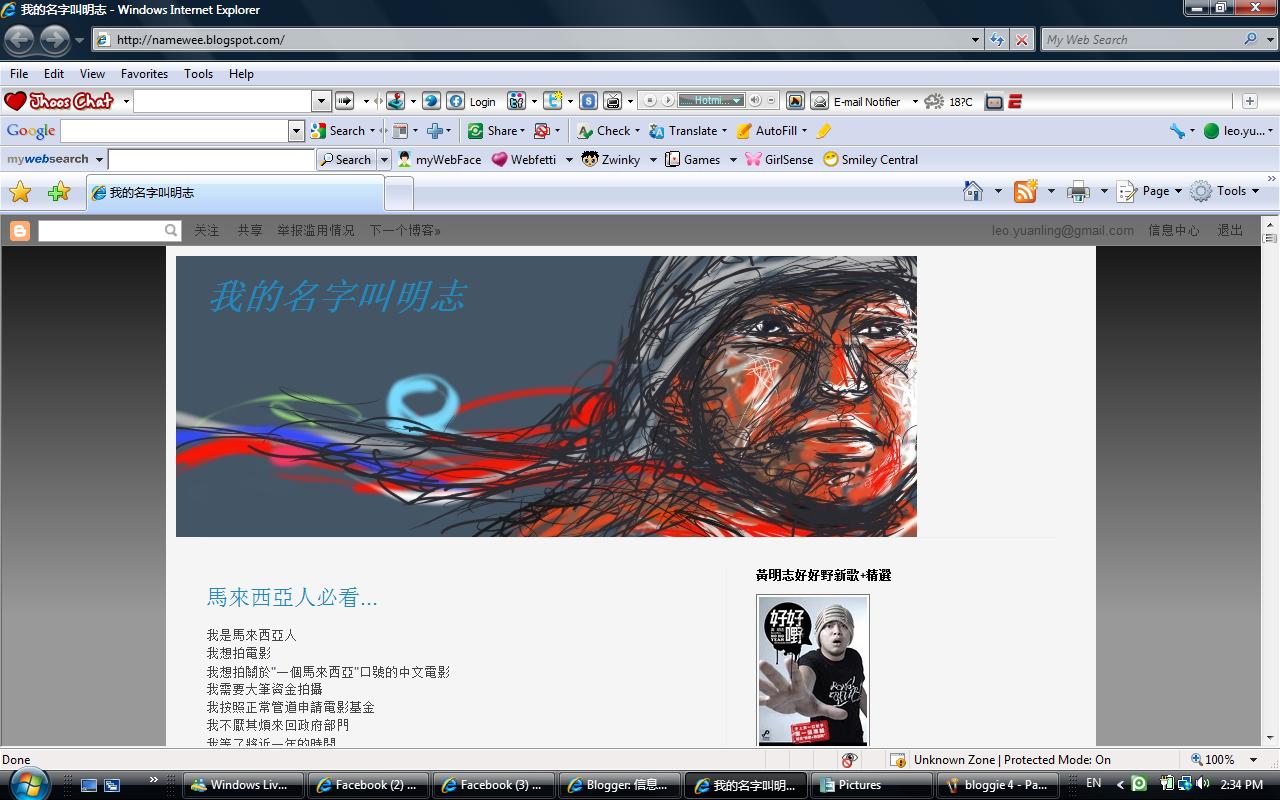Click Smiley Central toolbar button
The image size is (1280, 800).
[x=870, y=159]
